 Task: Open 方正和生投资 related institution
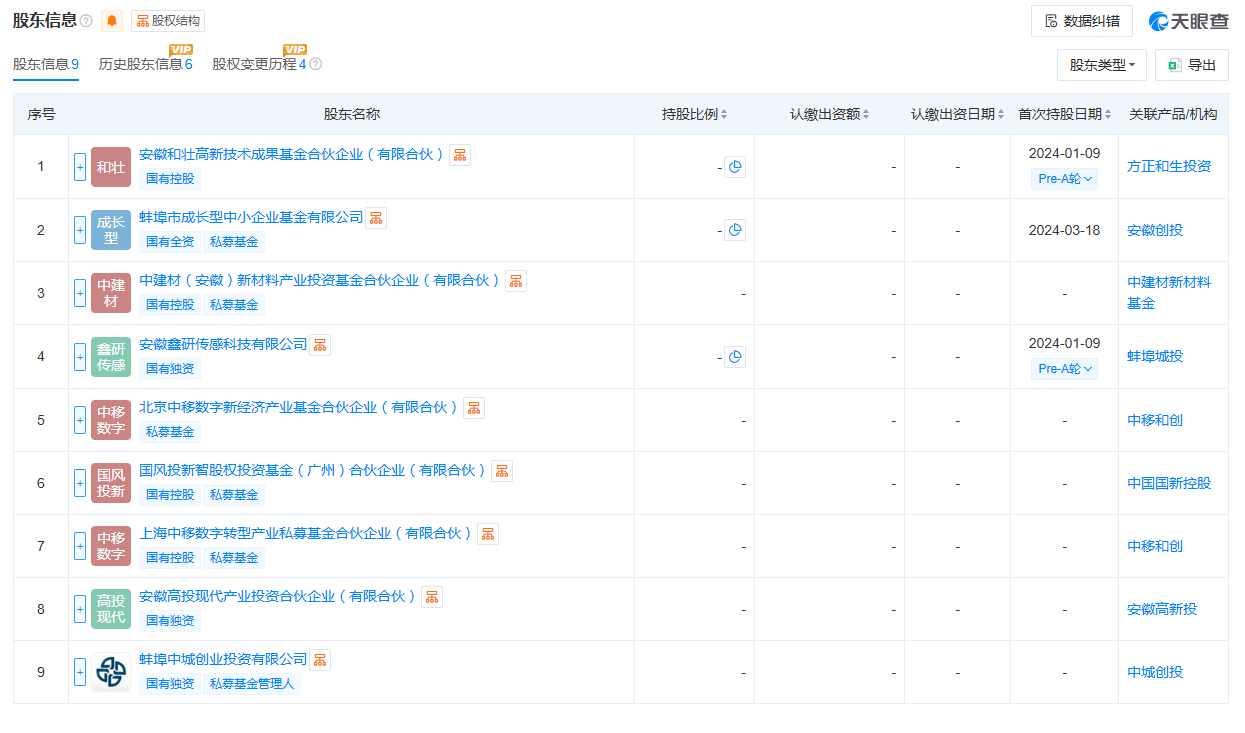[x=1169, y=166]
